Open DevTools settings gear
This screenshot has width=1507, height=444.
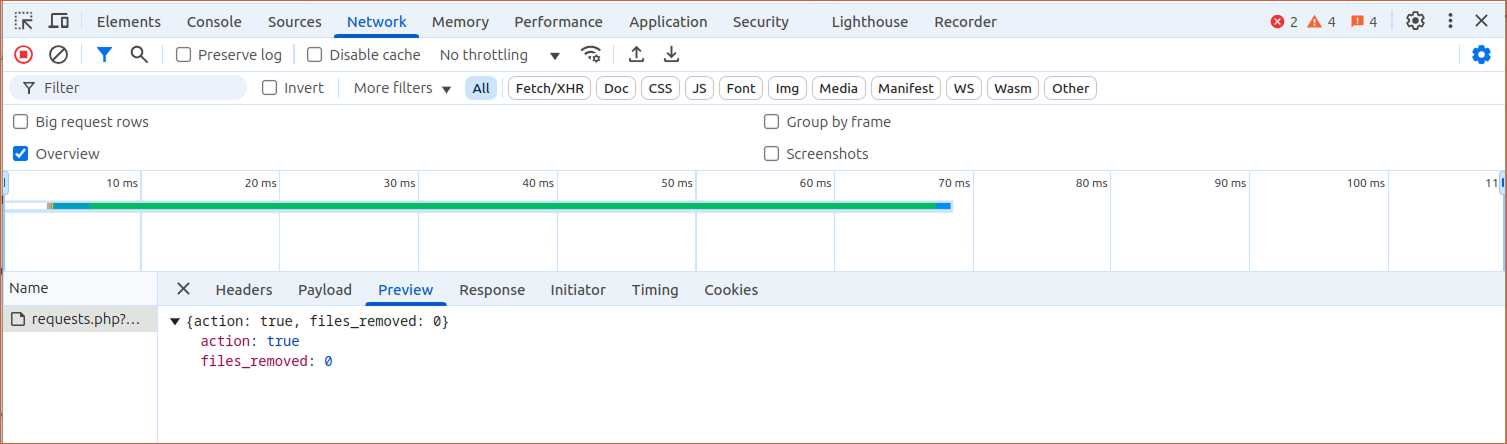click(1415, 21)
